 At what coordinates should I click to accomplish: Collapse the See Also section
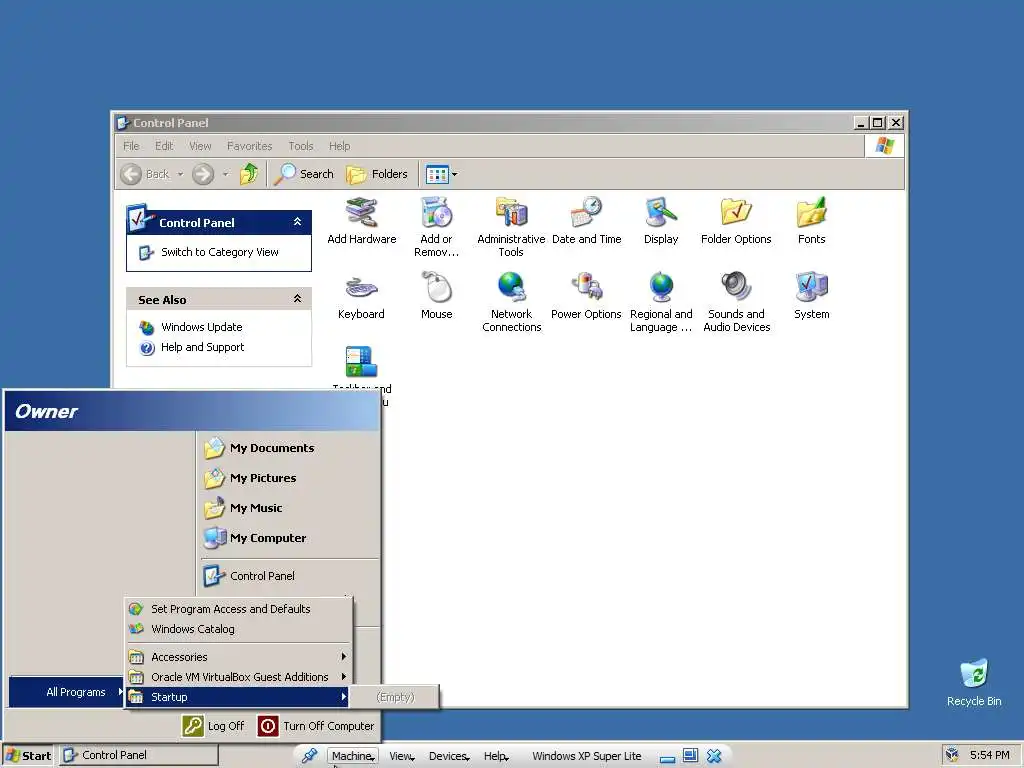297,298
